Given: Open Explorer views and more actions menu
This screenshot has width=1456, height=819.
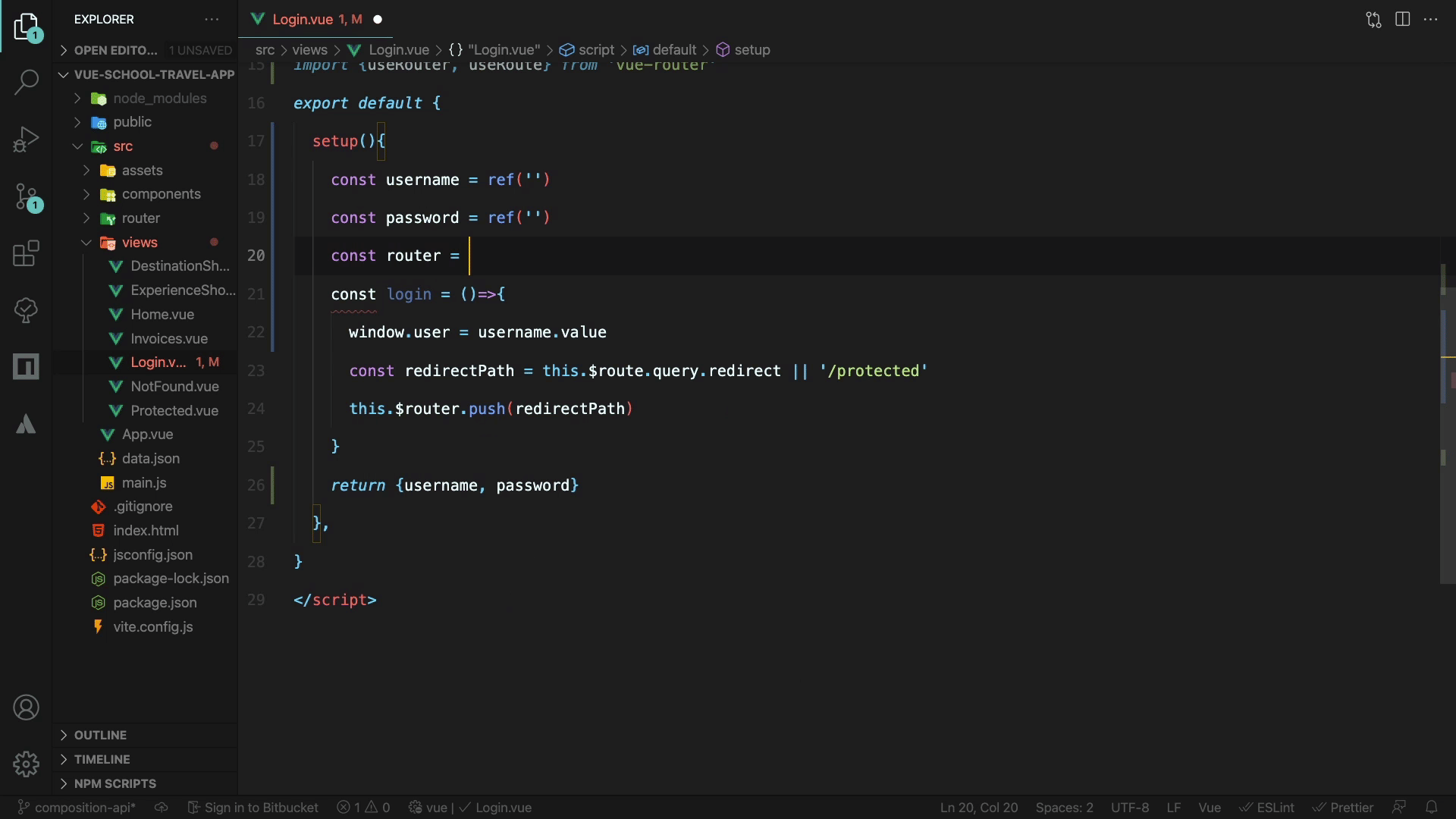Looking at the screenshot, I should (x=212, y=20).
